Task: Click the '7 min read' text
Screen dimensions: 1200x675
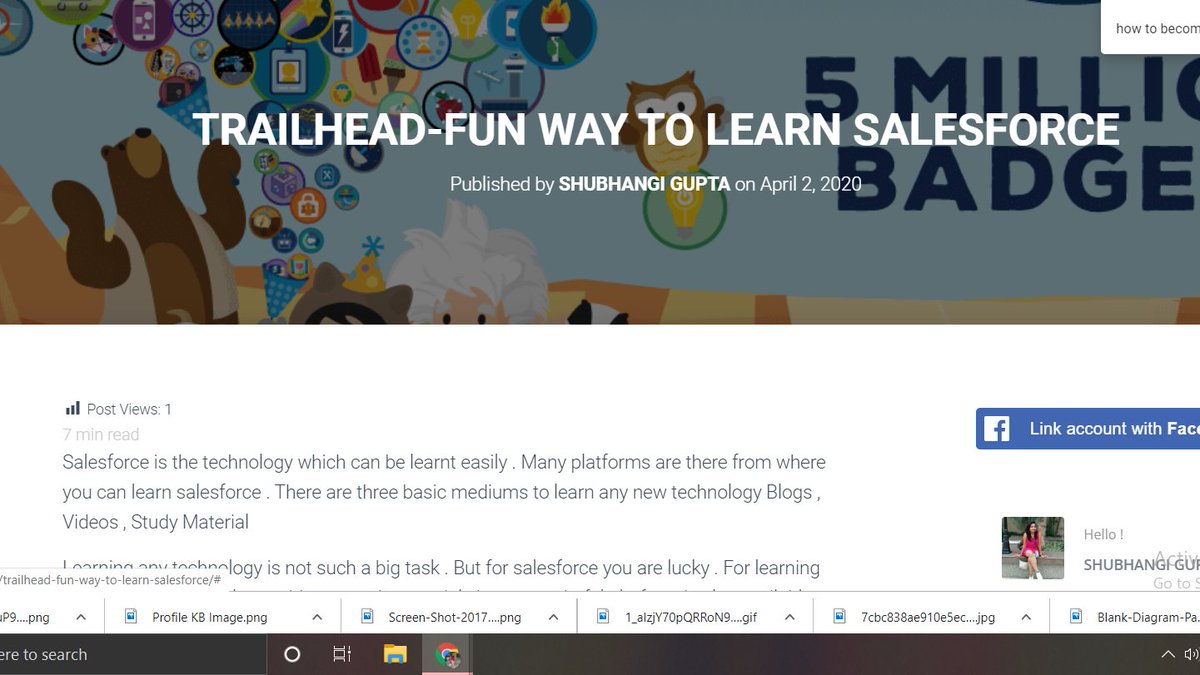Action: point(101,435)
